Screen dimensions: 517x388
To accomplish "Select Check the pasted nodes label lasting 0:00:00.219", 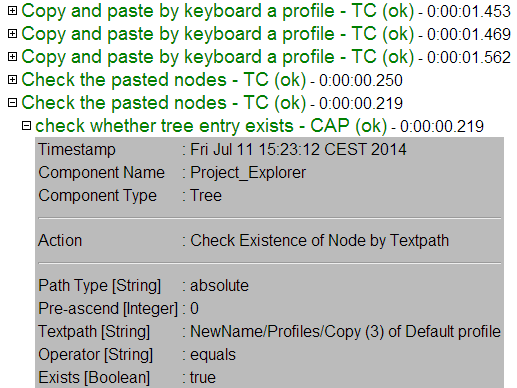I will [164, 103].
